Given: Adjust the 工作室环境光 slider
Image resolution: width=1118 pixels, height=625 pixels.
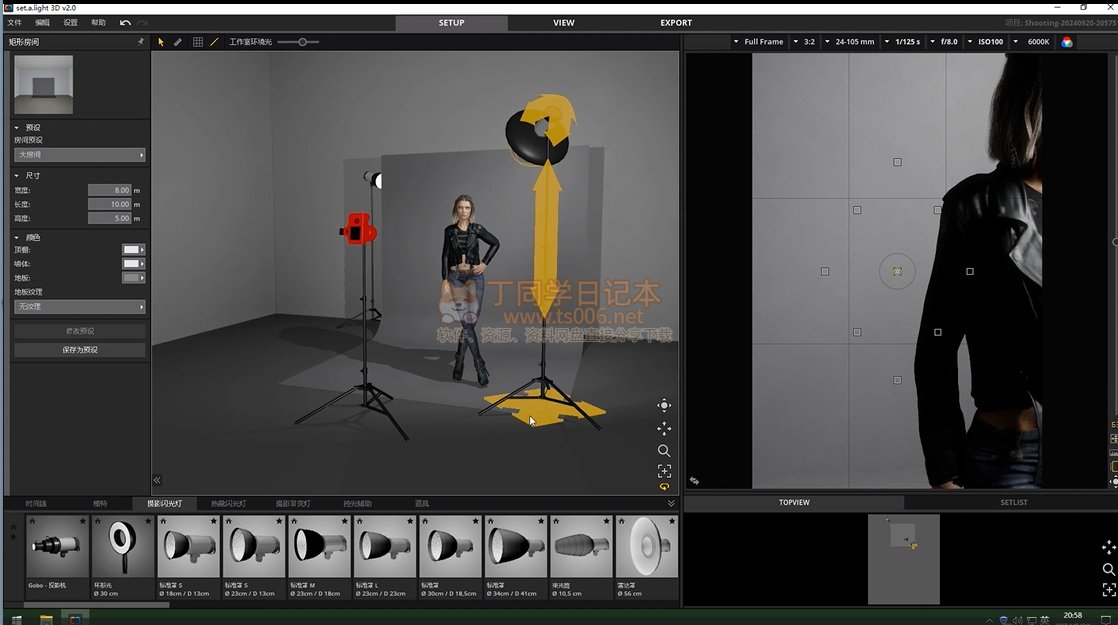Looking at the screenshot, I should 300,42.
